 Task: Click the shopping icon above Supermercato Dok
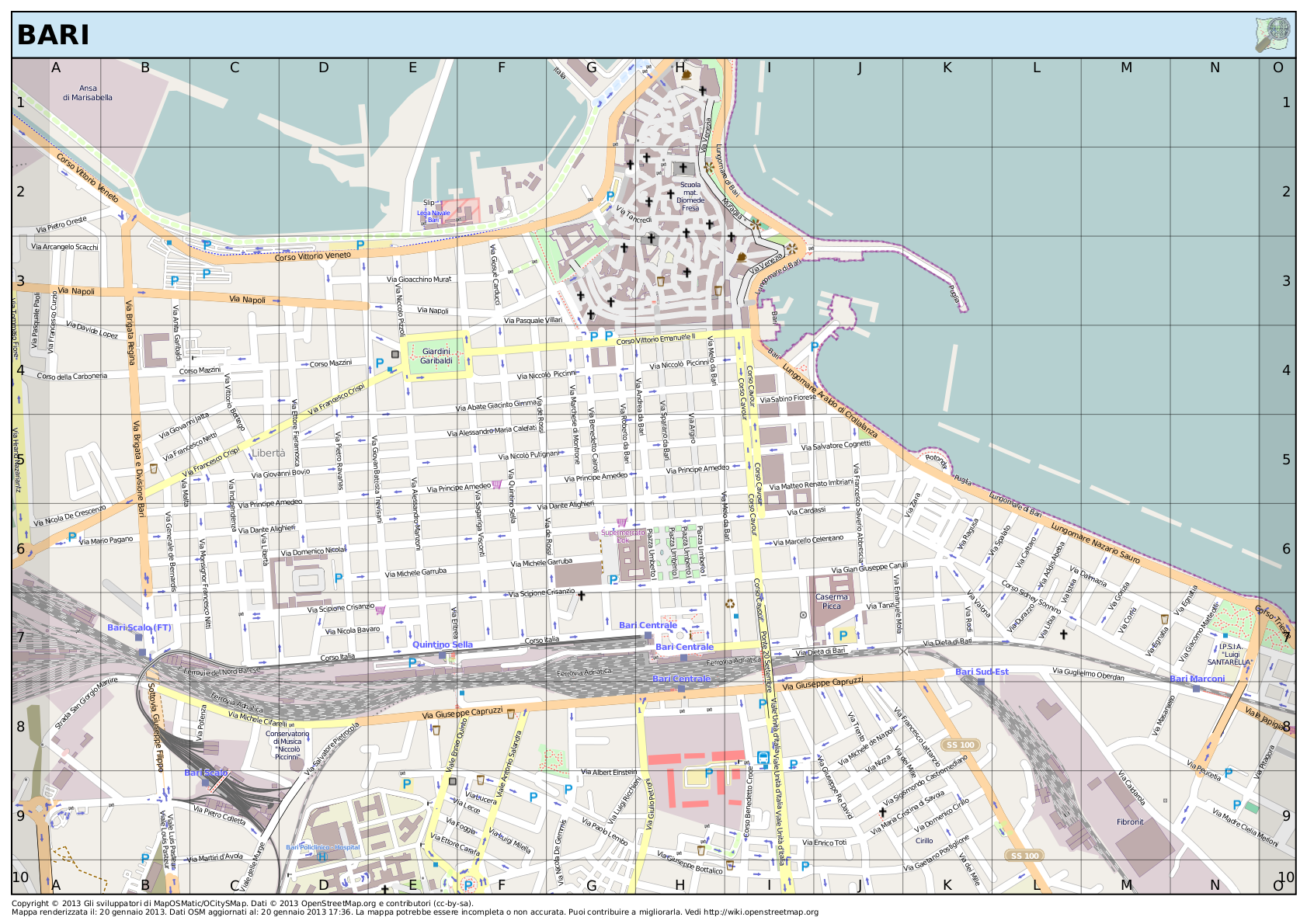[620, 523]
